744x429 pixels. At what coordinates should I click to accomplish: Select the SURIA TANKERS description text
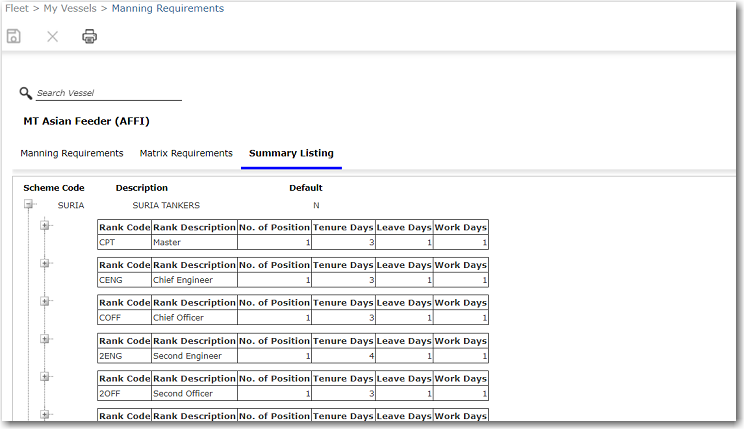tap(166, 206)
